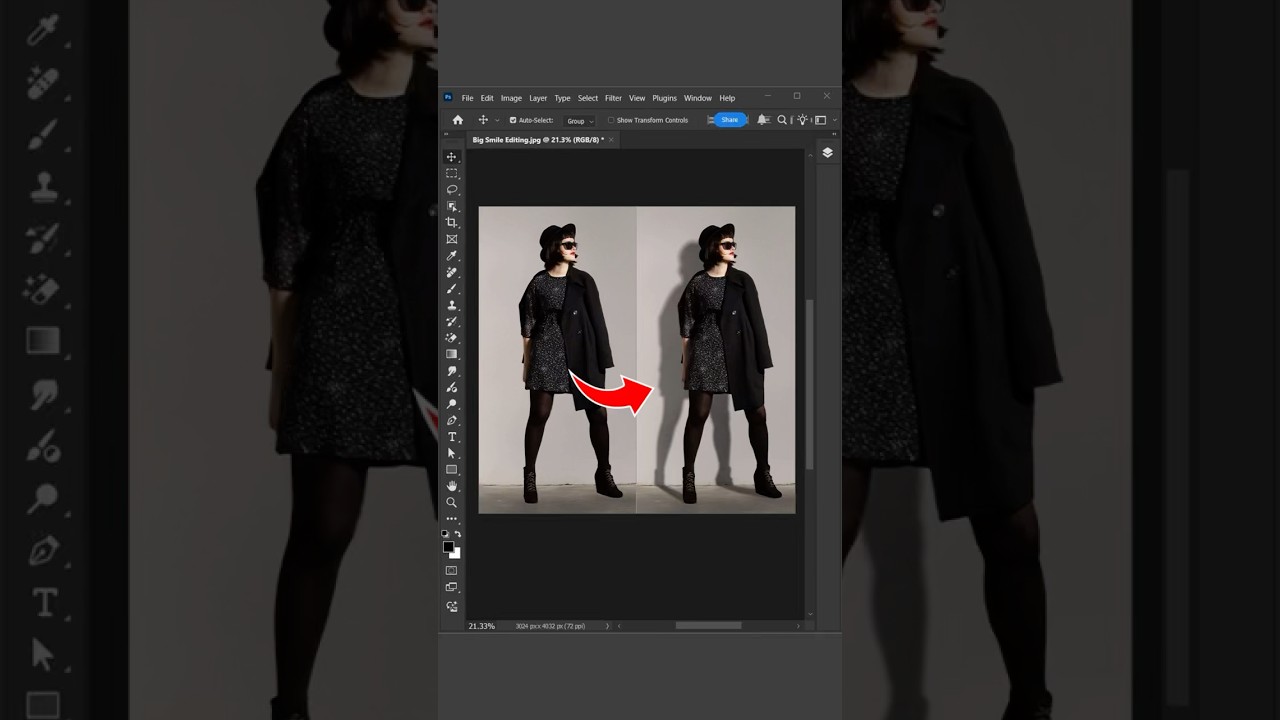The image size is (1280, 720).
Task: Select the Horizontal Type tool
Action: pyautogui.click(x=451, y=437)
